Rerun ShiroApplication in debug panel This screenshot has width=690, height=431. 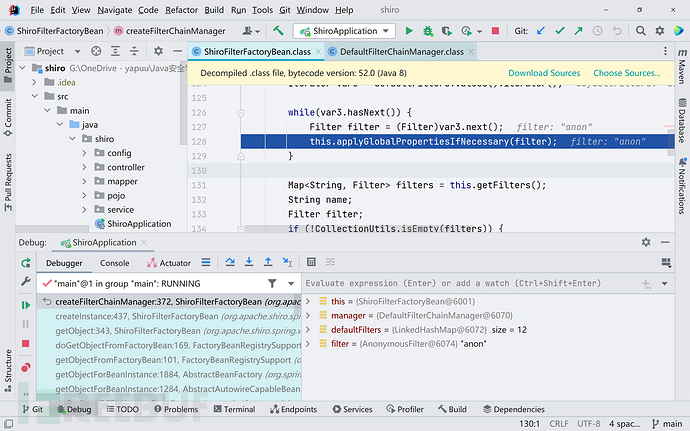coord(26,263)
